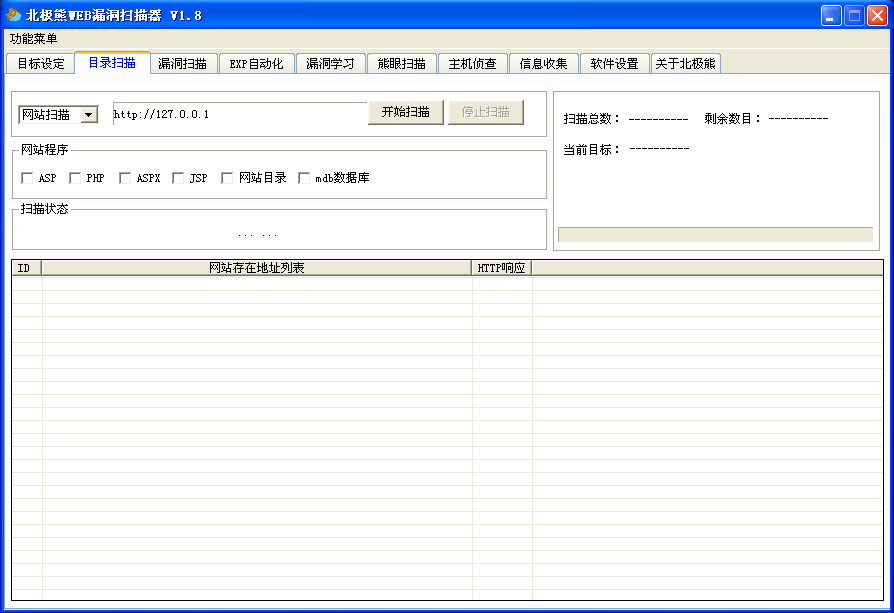Open the 信息收集 tab
The width and height of the screenshot is (894, 613).
coord(543,63)
